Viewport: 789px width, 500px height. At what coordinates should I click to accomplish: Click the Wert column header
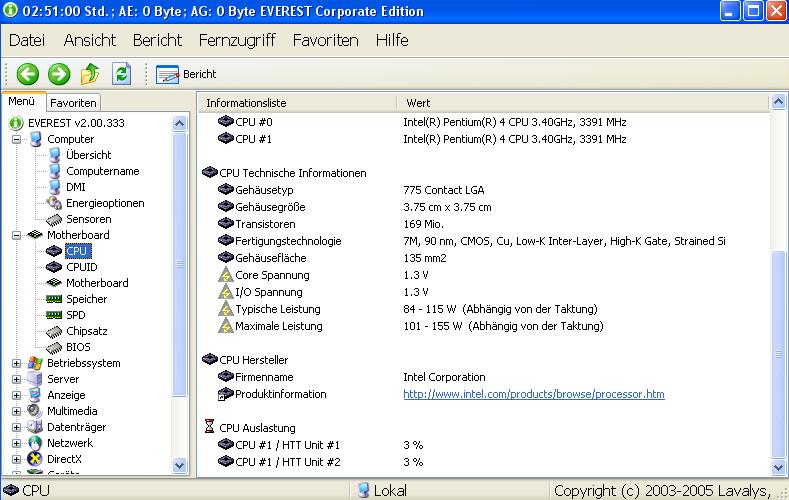point(583,103)
